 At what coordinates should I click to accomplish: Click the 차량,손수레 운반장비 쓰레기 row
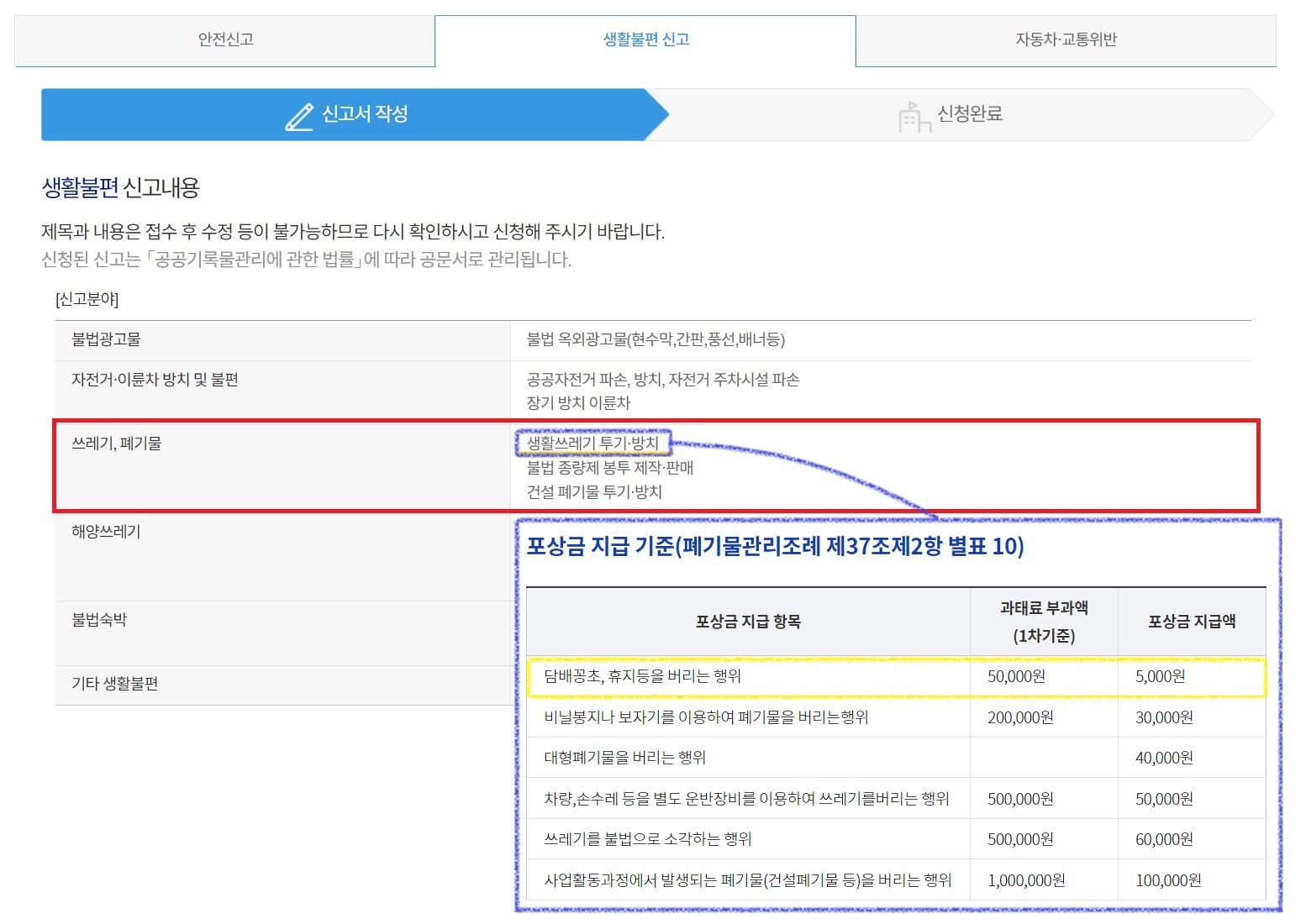click(x=896, y=799)
